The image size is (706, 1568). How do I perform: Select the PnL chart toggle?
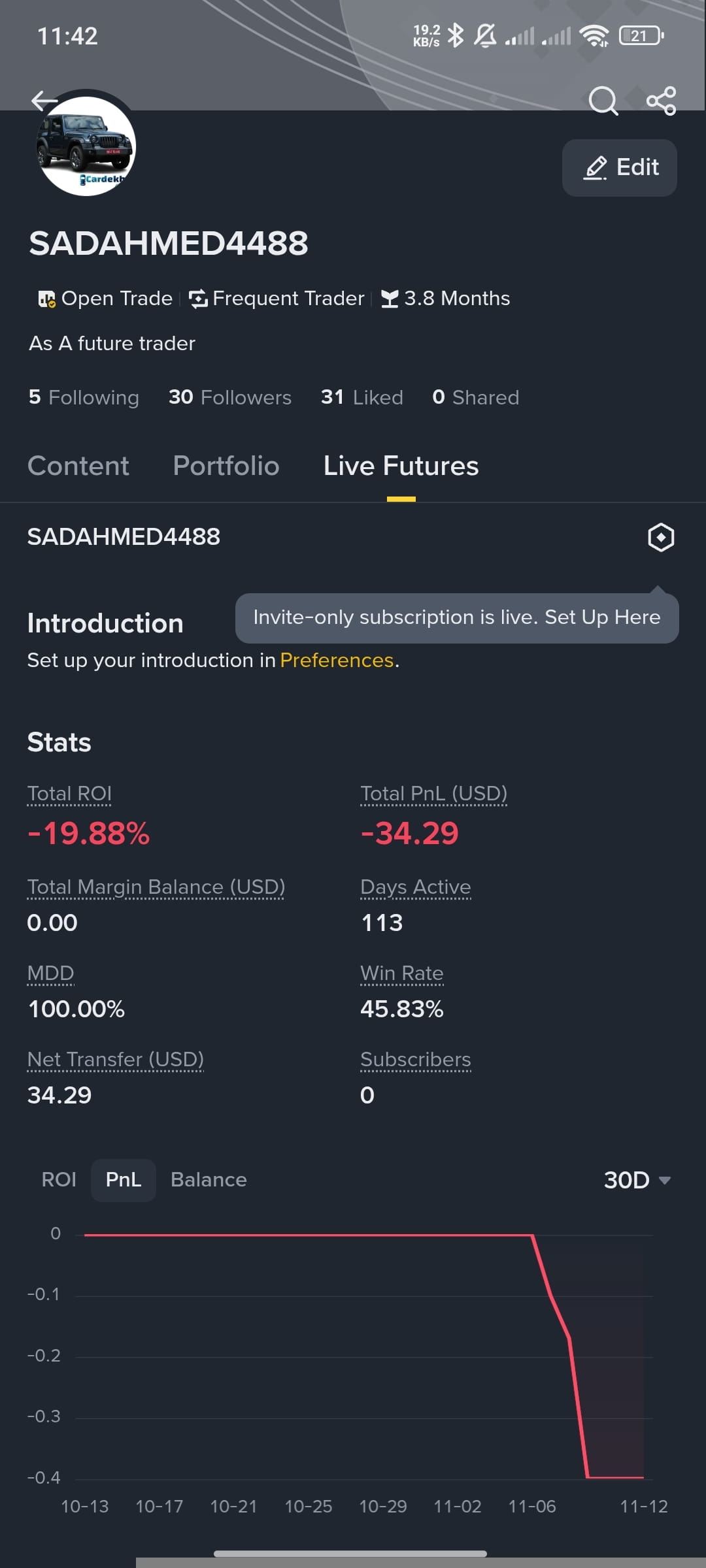click(124, 1180)
